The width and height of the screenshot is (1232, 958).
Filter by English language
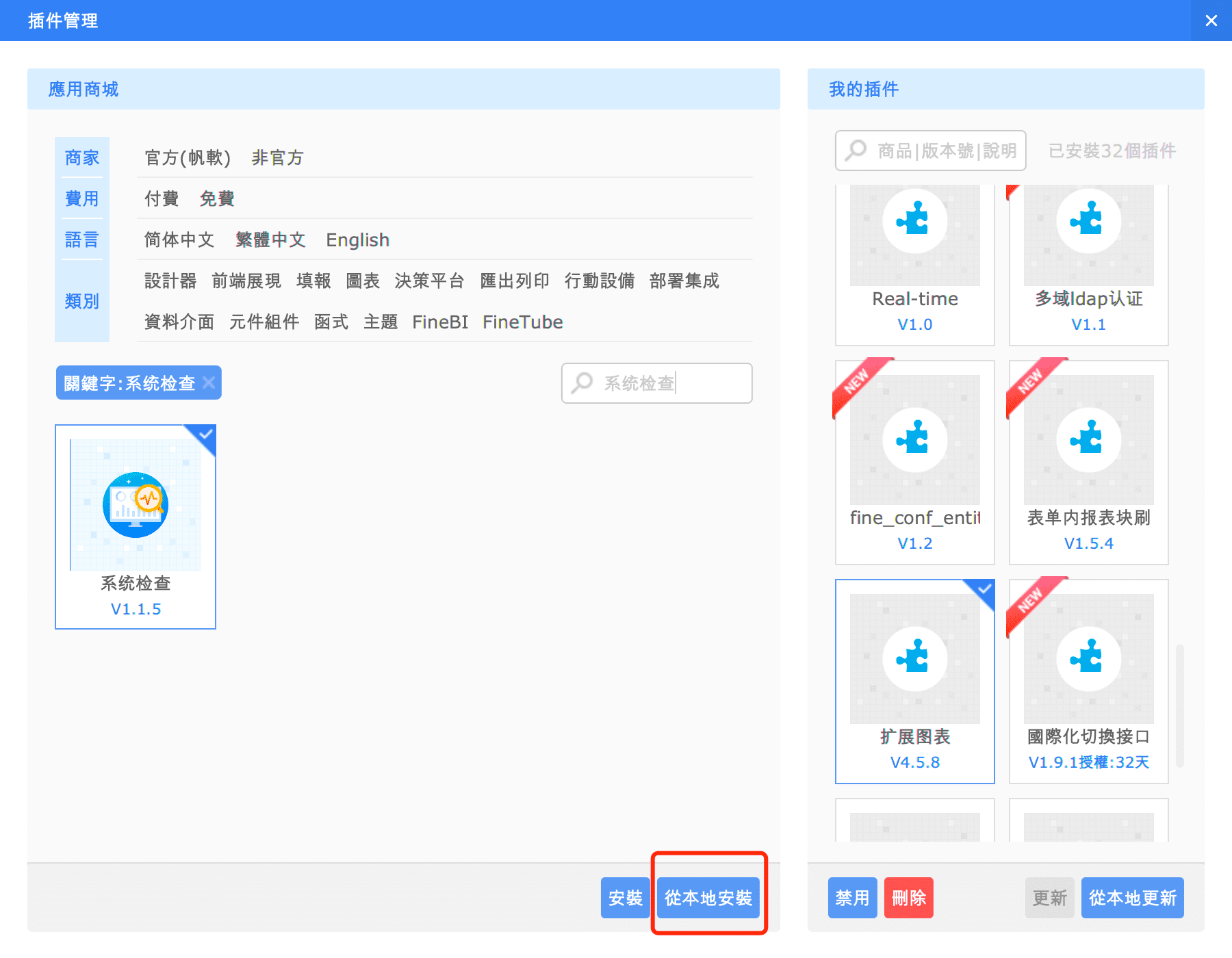coord(357,240)
